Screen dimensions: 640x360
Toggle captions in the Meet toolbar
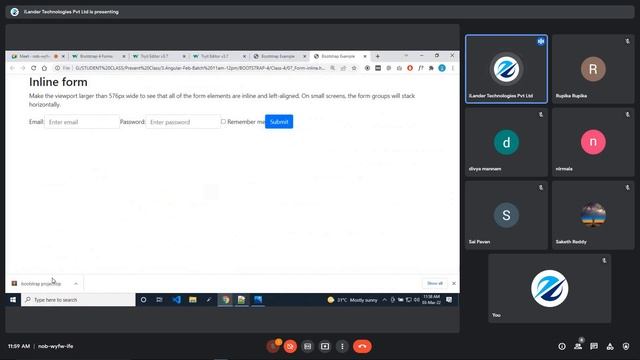(308, 347)
